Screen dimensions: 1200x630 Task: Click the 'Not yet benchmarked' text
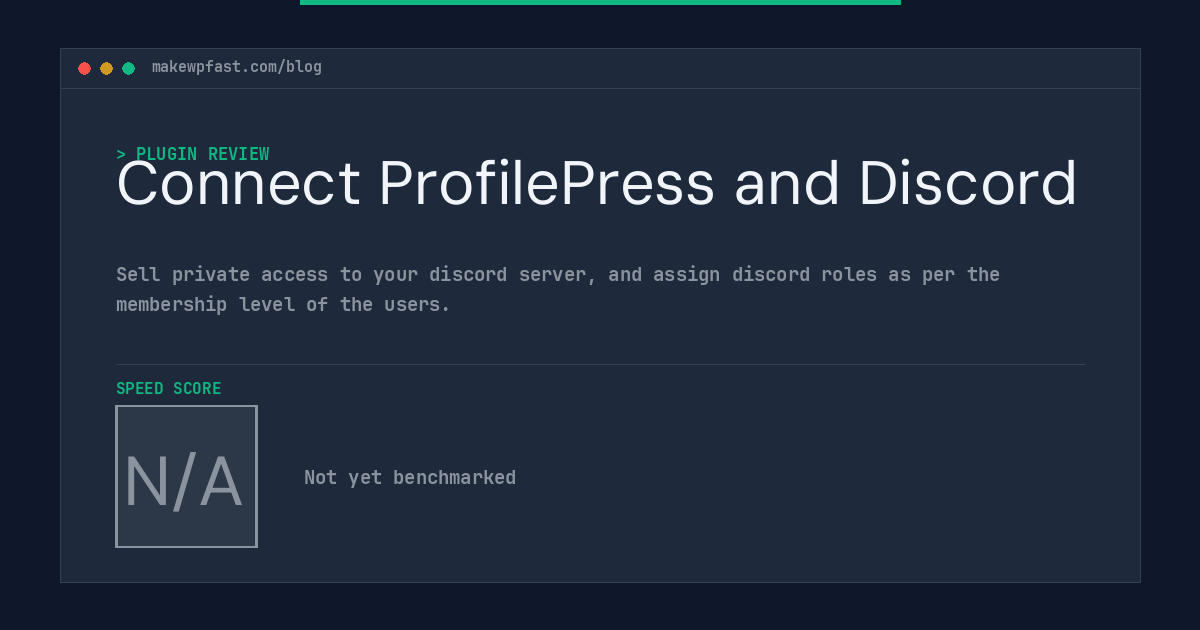point(410,478)
